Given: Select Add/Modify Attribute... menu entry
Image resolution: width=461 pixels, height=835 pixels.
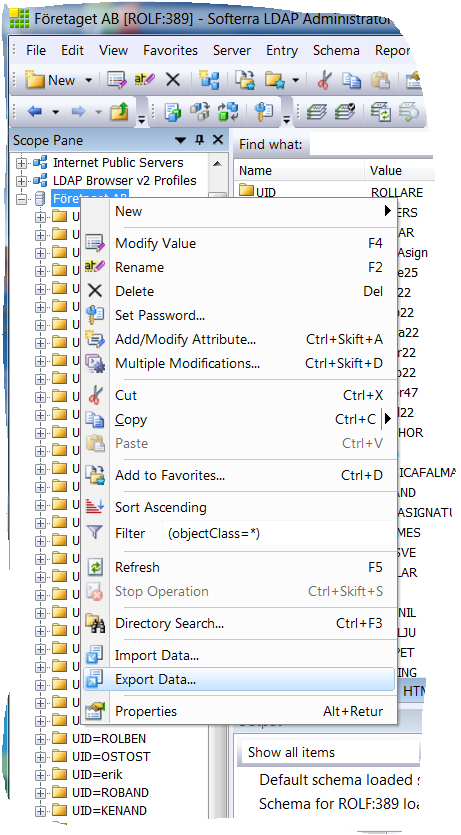Looking at the screenshot, I should tap(238, 339).
